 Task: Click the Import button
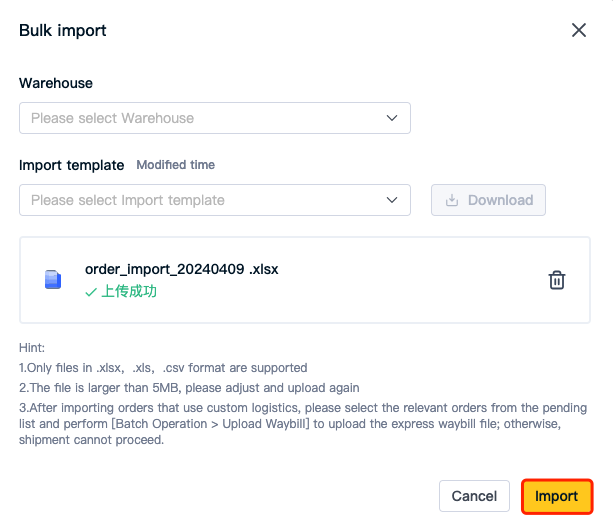tap(557, 496)
